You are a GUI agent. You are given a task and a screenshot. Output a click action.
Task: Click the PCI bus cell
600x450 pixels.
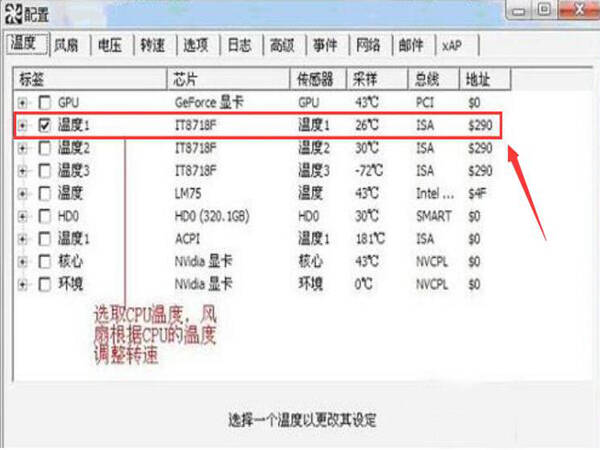point(425,103)
